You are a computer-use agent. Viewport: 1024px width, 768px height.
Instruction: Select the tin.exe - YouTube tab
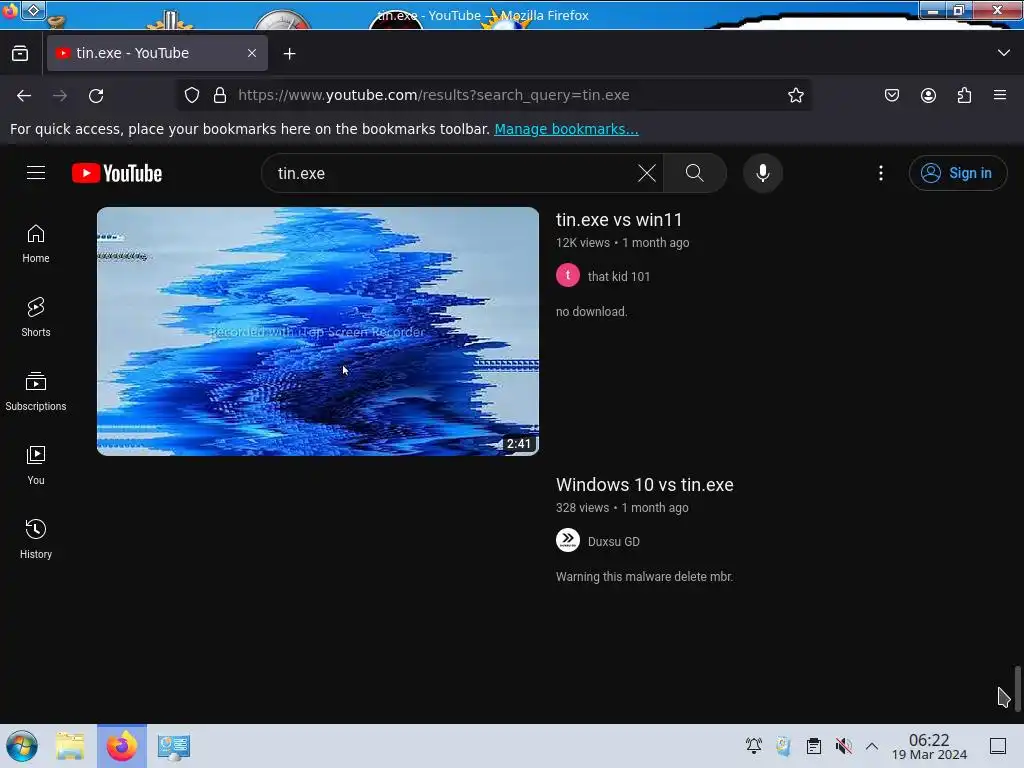tap(157, 53)
